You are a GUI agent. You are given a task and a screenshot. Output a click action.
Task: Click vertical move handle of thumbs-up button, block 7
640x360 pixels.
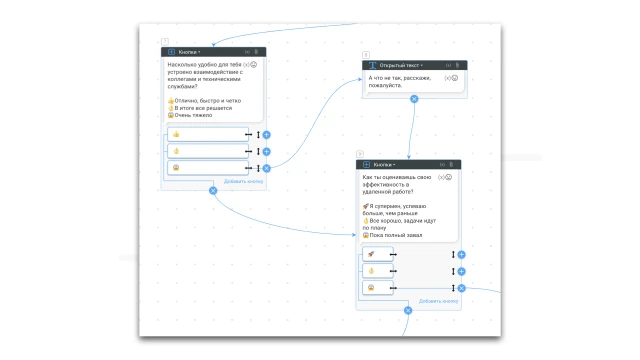[258, 134]
